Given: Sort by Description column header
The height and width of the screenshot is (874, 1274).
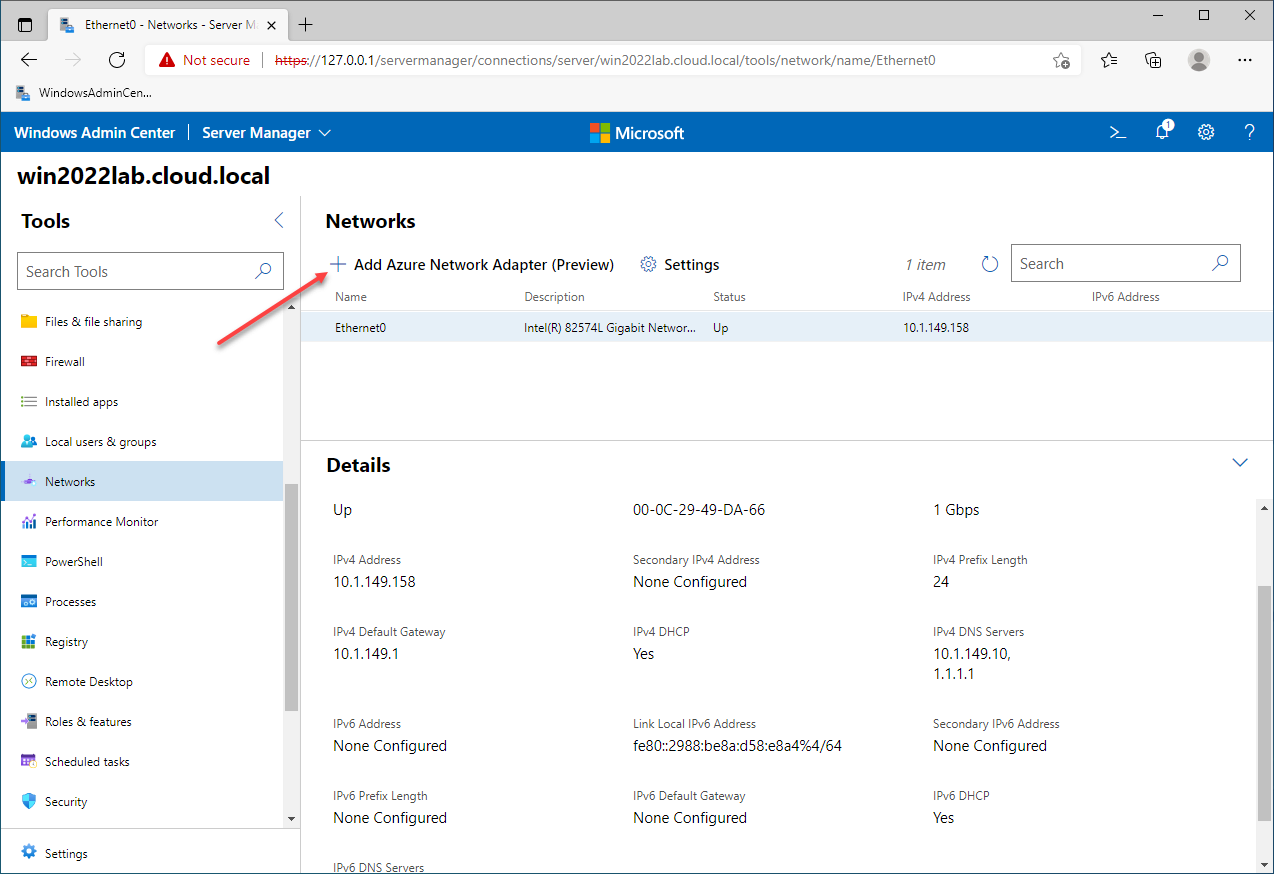Looking at the screenshot, I should 554,297.
